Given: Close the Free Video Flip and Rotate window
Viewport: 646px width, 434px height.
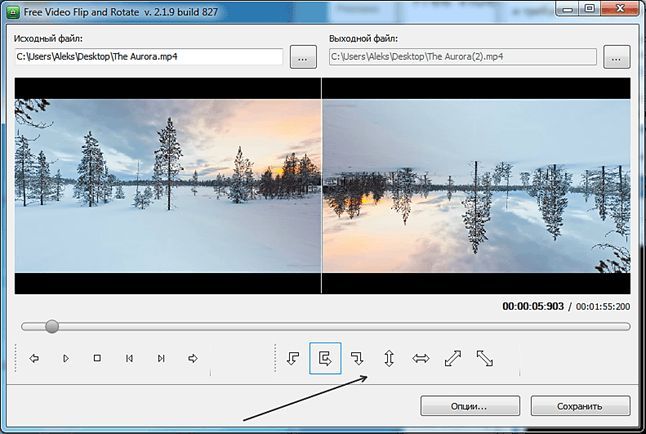Looking at the screenshot, I should coord(620,9).
